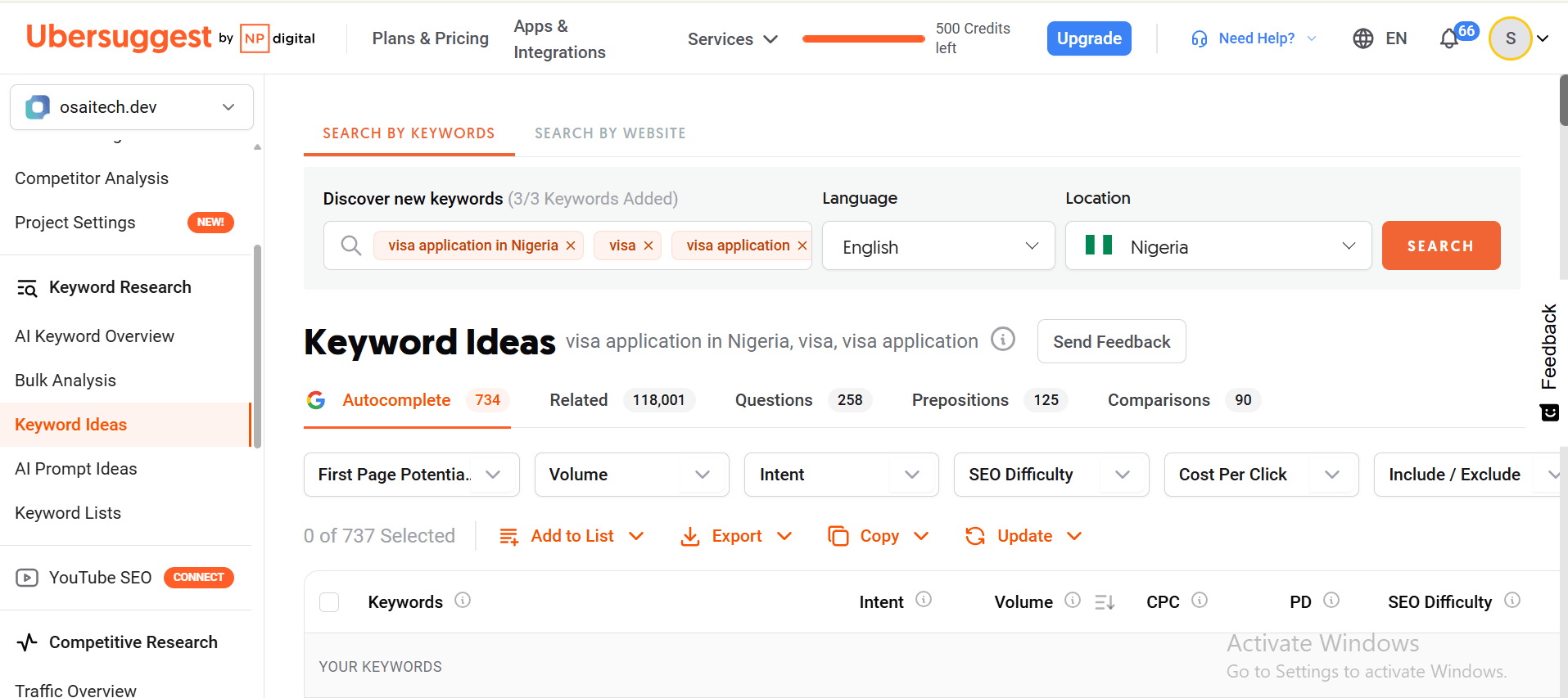
Task: Click the Send Feedback button
Action: pyautogui.click(x=1111, y=341)
